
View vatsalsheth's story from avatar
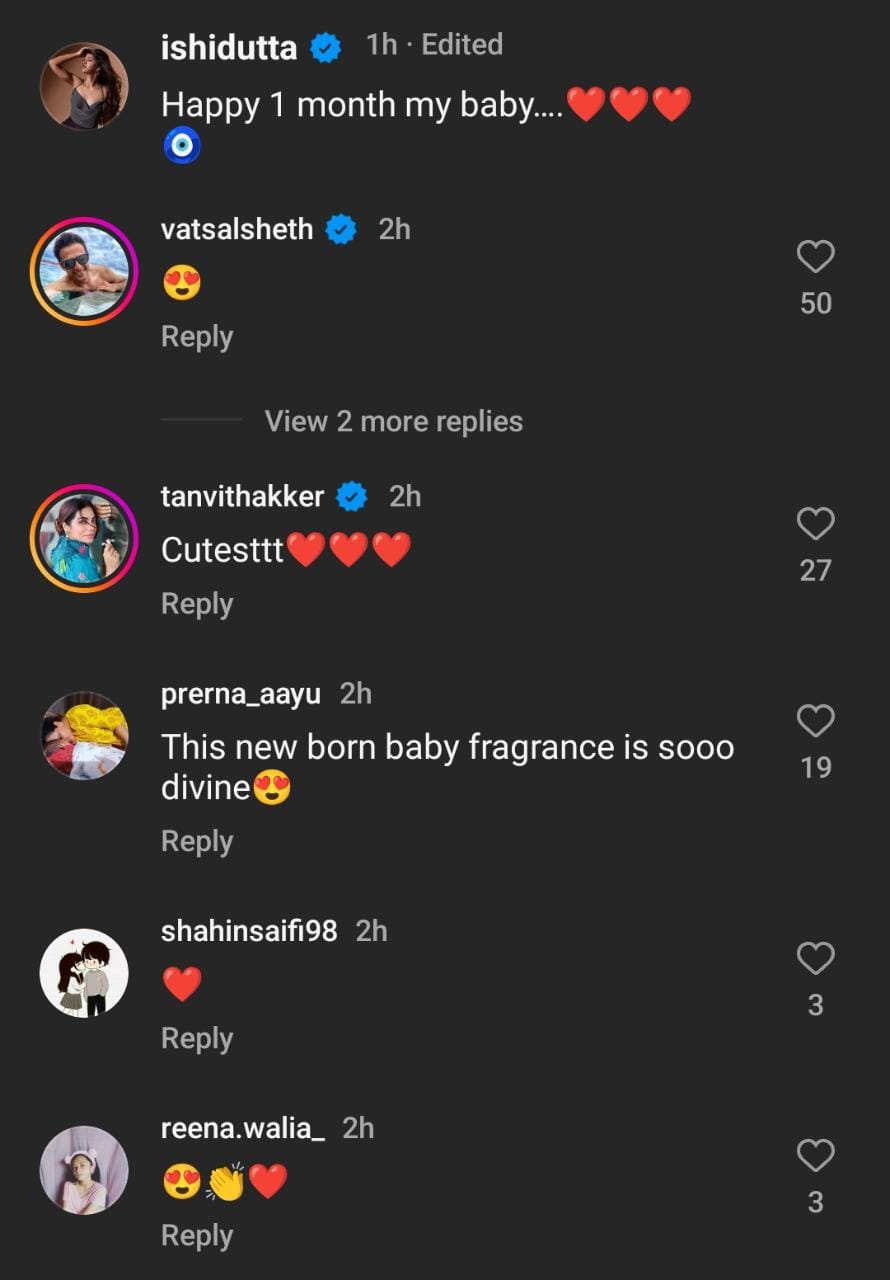pos(84,271)
